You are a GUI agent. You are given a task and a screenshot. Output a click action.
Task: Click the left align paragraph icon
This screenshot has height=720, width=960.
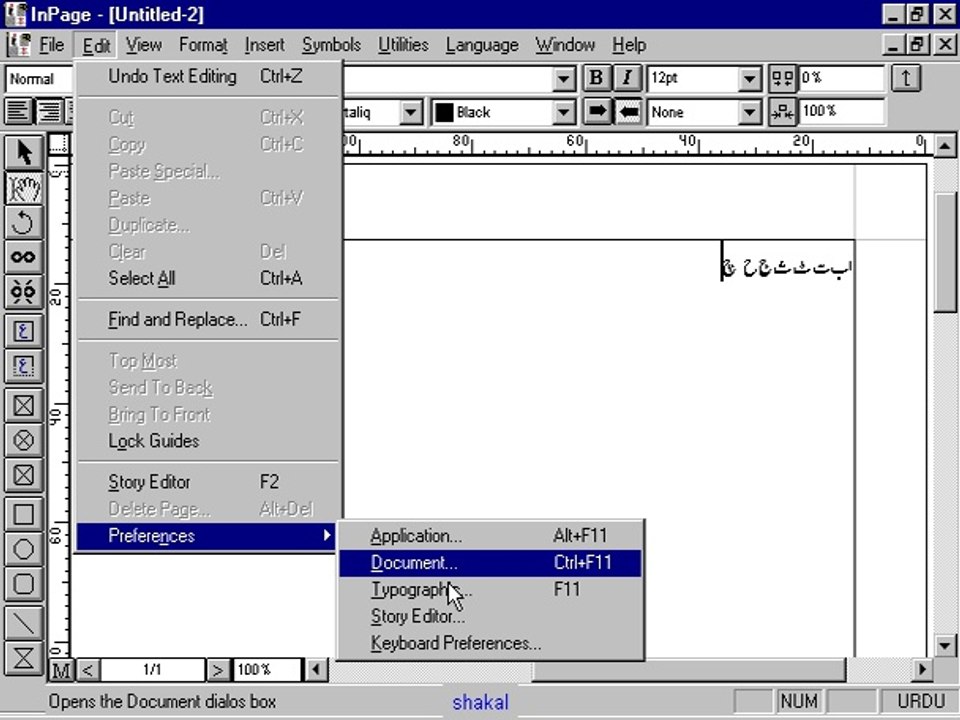pyautogui.click(x=18, y=111)
